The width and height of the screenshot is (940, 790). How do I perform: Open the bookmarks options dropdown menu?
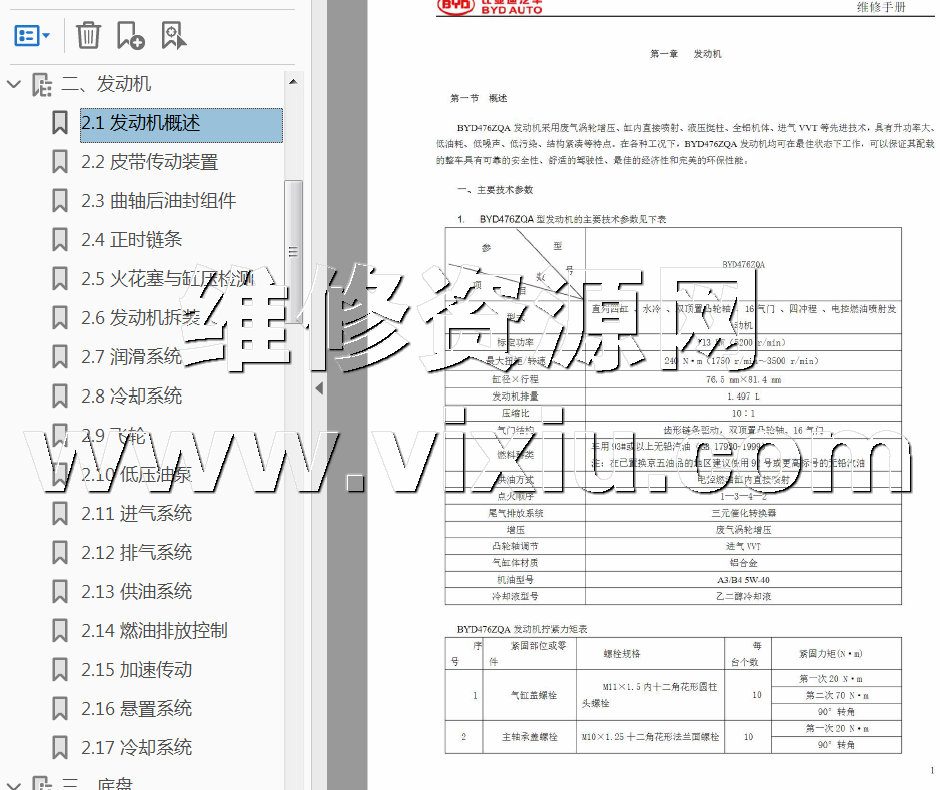pyautogui.click(x=33, y=36)
